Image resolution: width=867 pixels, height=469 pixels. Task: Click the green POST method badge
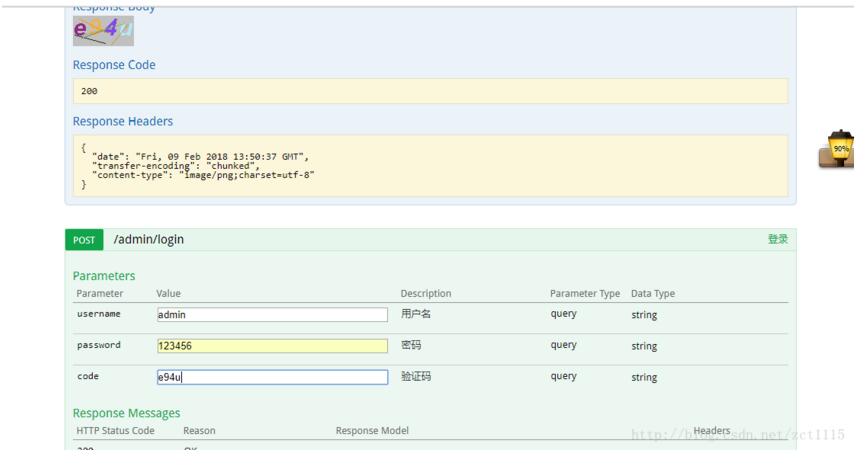pos(84,240)
